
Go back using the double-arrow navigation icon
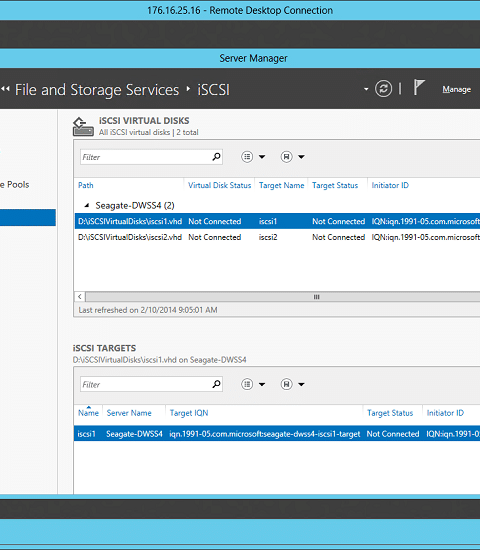[x=5, y=89]
